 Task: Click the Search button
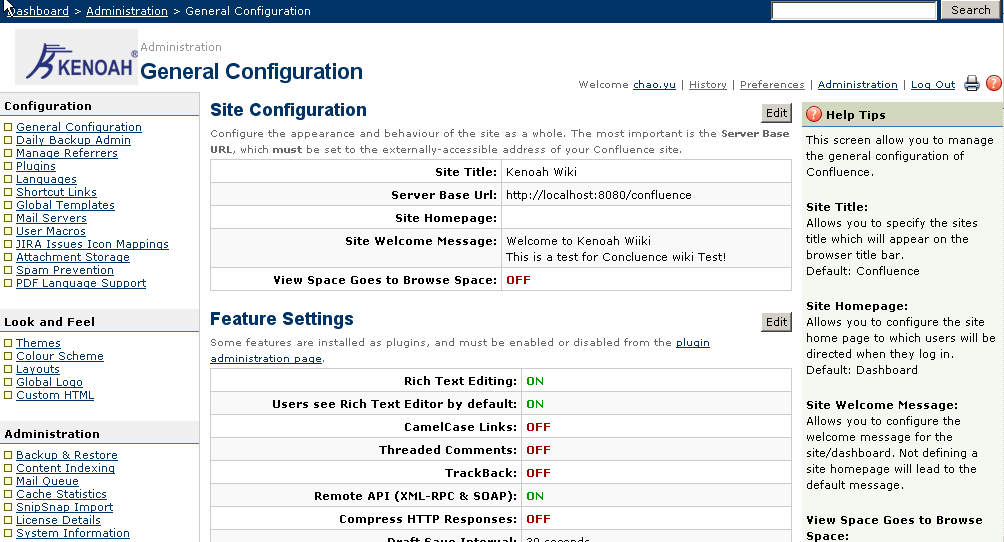click(970, 10)
